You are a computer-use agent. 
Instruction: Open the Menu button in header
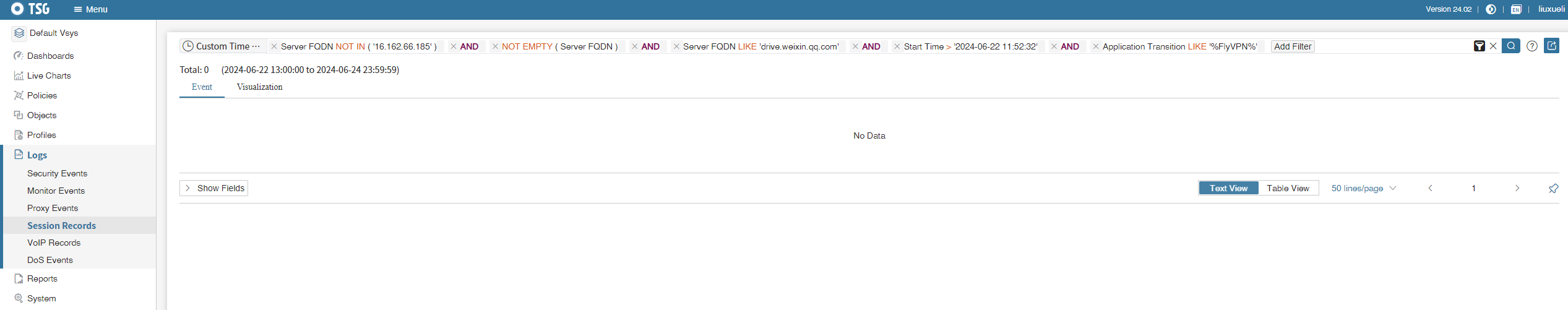point(90,9)
